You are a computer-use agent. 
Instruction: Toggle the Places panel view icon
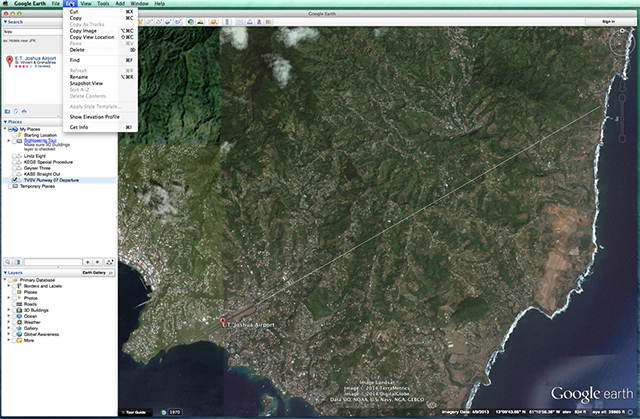(x=18, y=262)
